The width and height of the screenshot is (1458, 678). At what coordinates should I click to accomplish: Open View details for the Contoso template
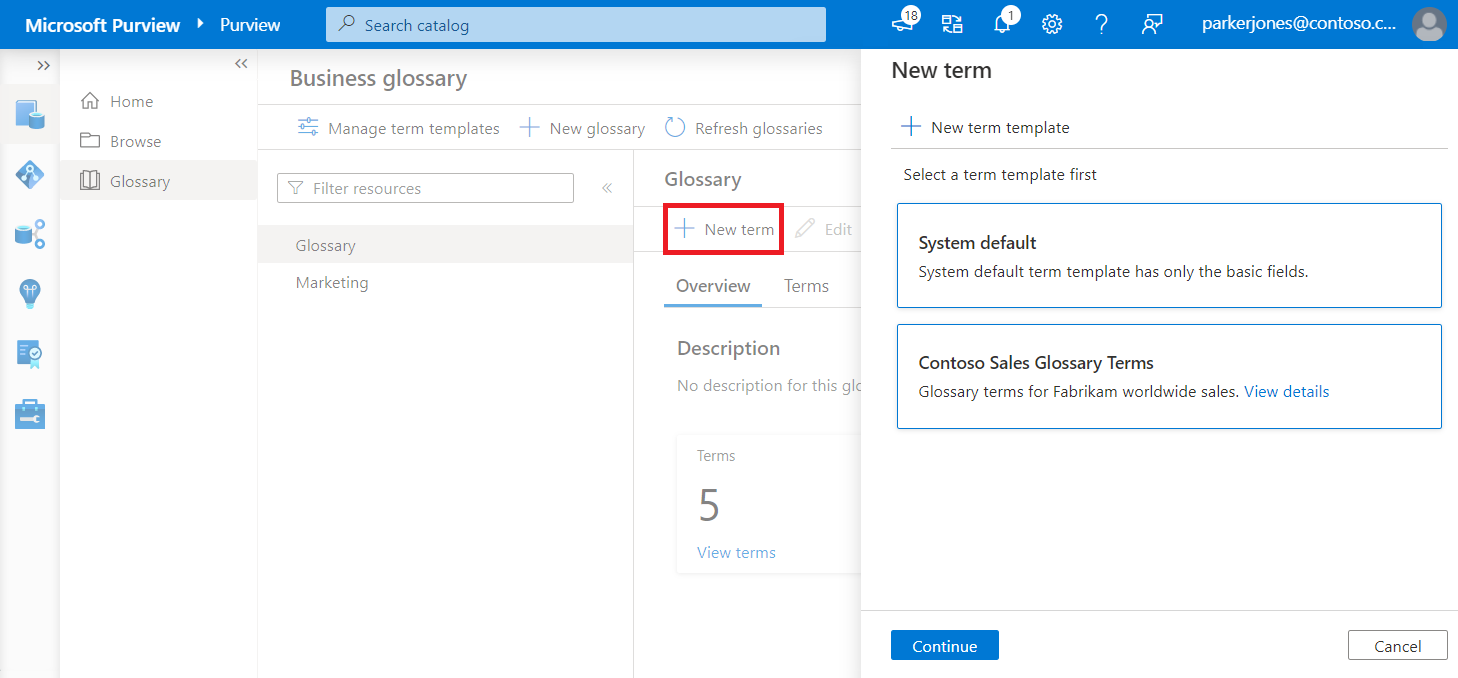point(1286,391)
